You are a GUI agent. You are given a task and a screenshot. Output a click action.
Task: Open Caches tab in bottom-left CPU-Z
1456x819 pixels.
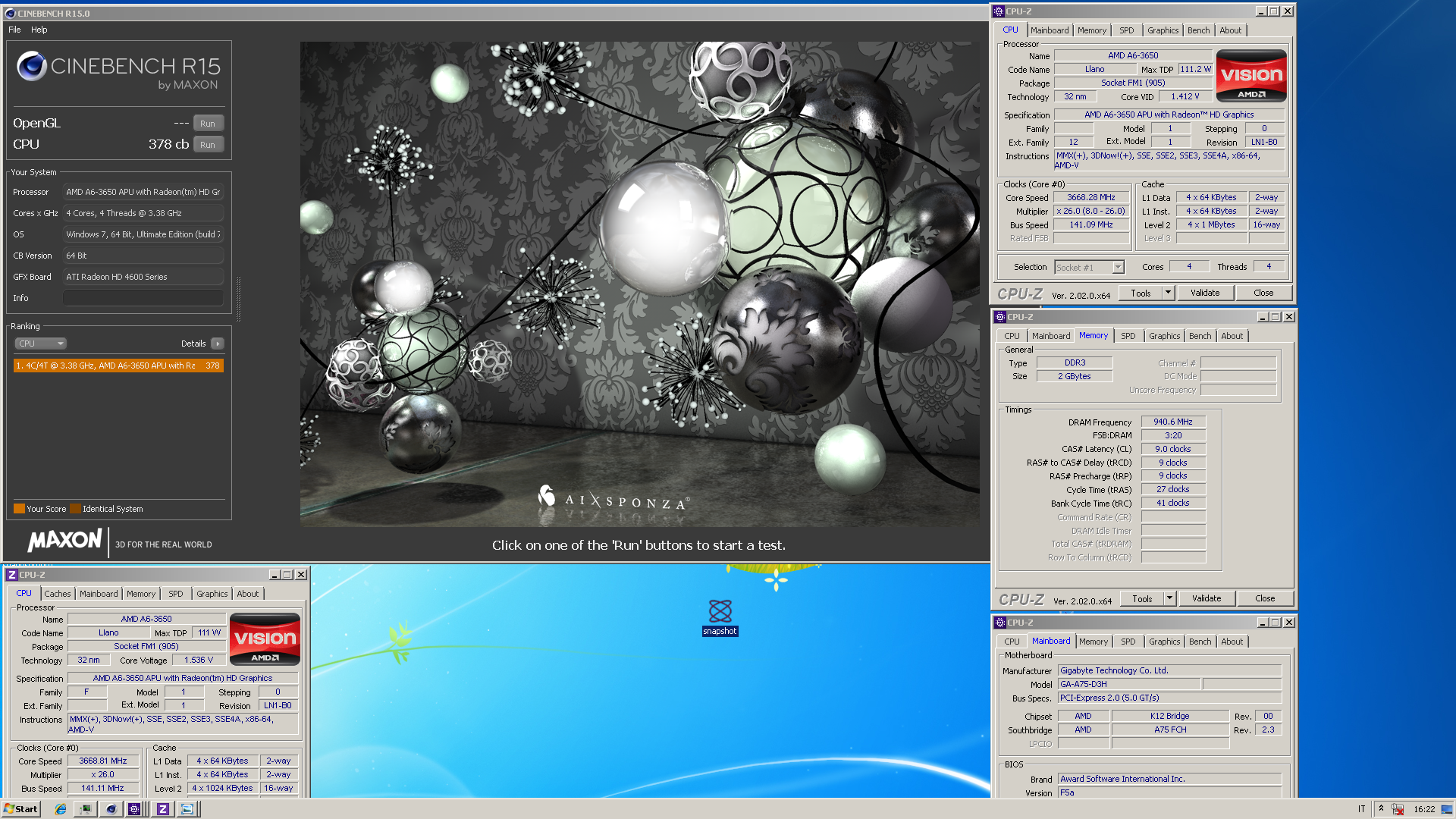coord(57,594)
